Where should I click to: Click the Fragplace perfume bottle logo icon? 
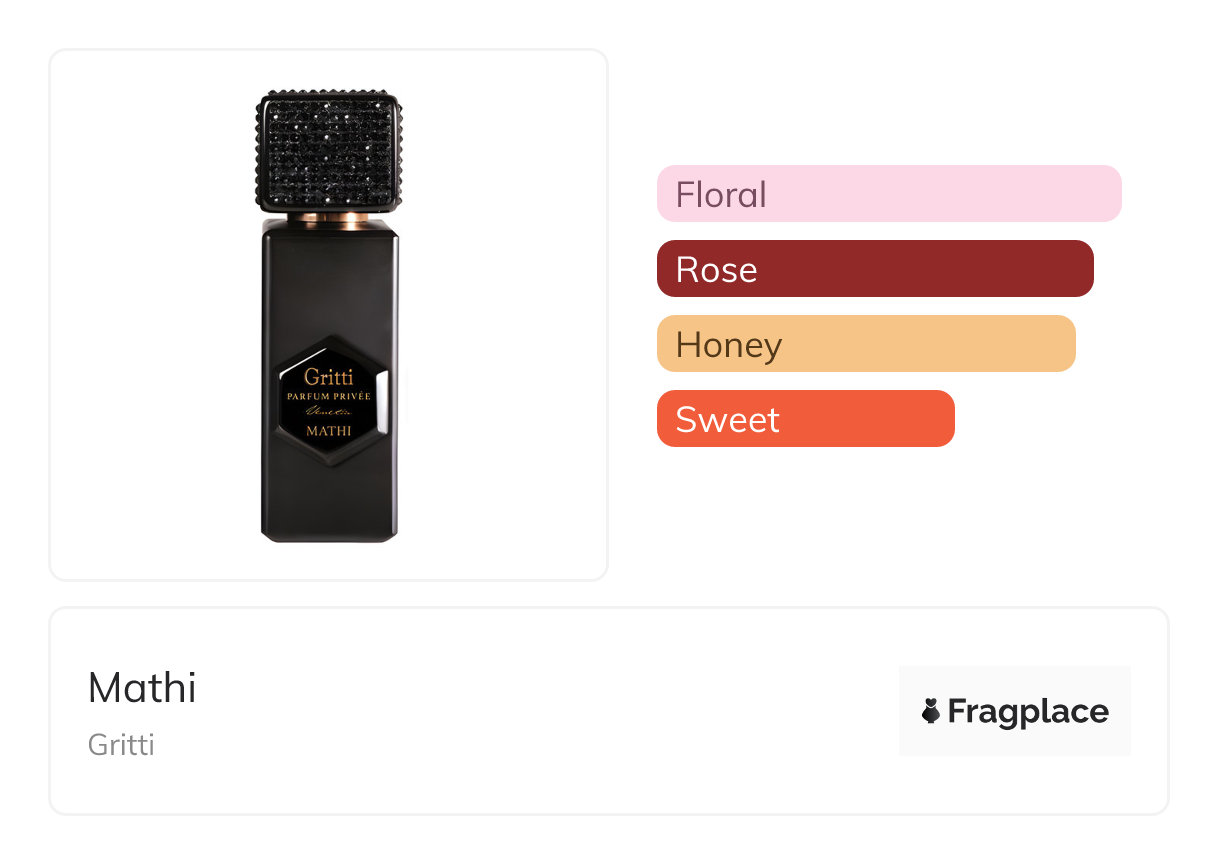[931, 711]
